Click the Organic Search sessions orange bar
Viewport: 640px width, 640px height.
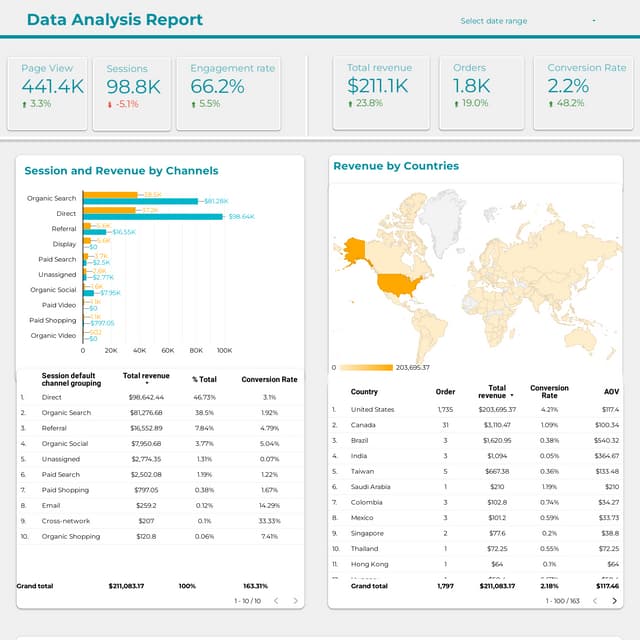click(110, 195)
